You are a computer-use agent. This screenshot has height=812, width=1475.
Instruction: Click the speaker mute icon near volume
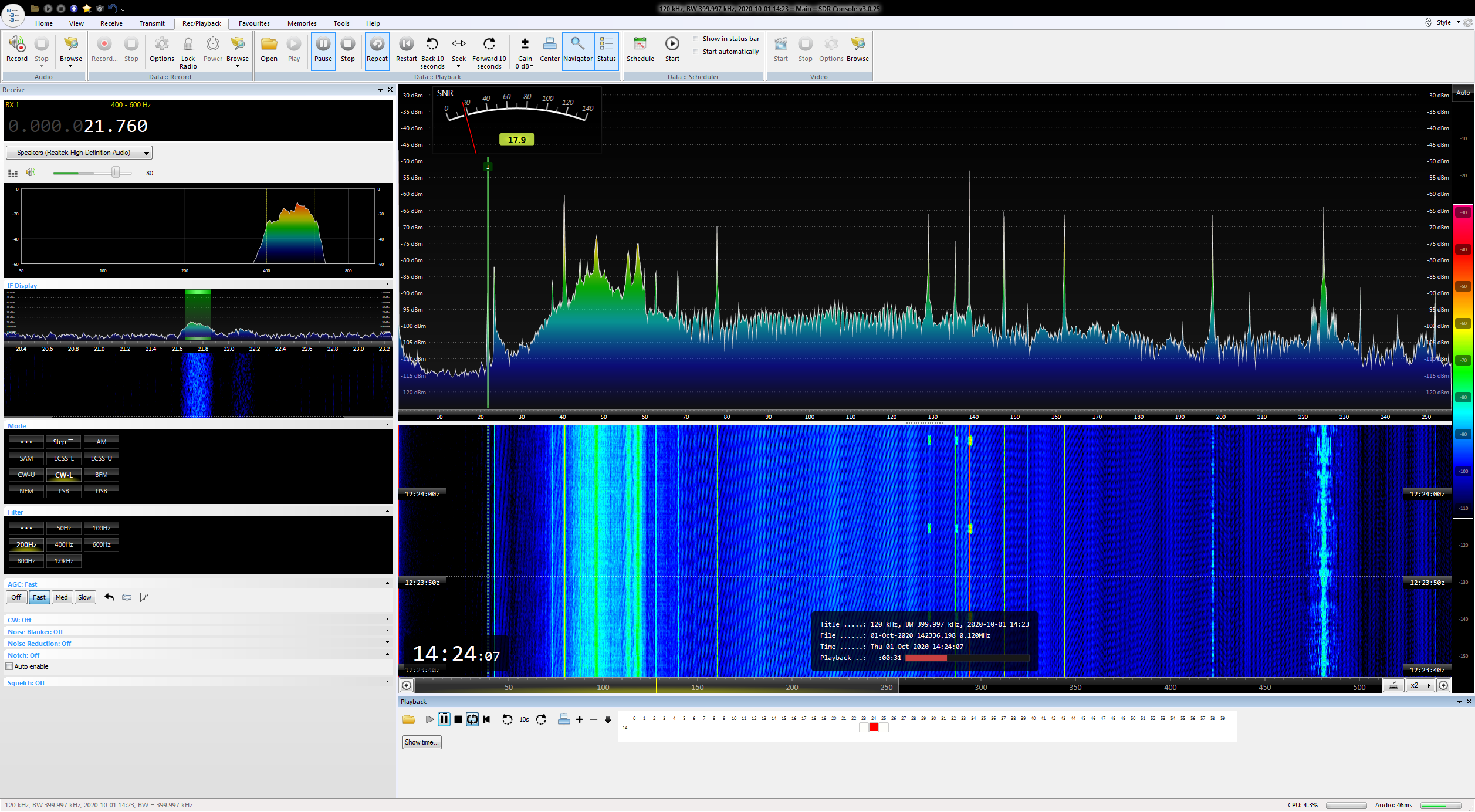click(31, 172)
